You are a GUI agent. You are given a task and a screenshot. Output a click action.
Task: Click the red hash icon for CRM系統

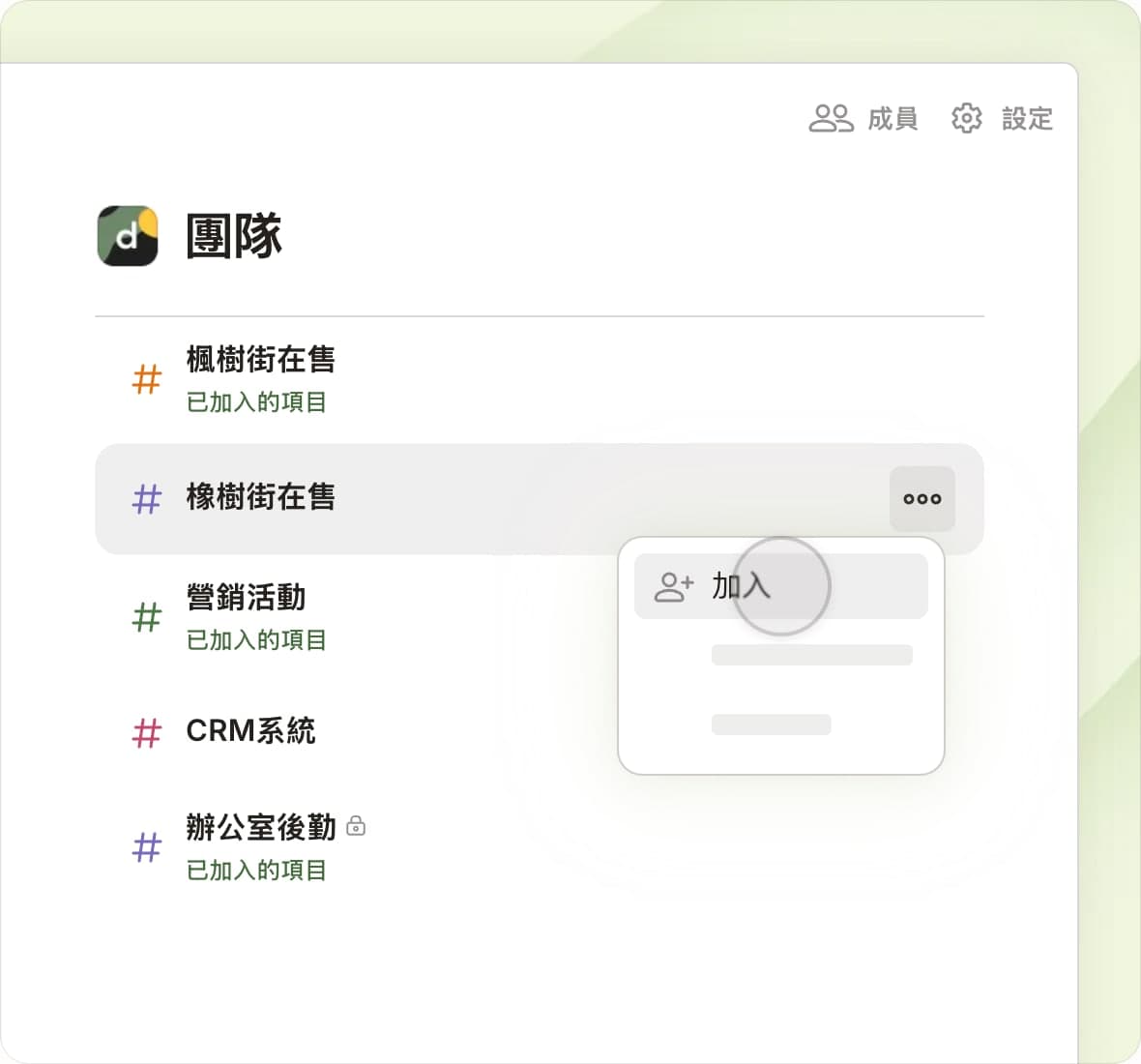[147, 732]
